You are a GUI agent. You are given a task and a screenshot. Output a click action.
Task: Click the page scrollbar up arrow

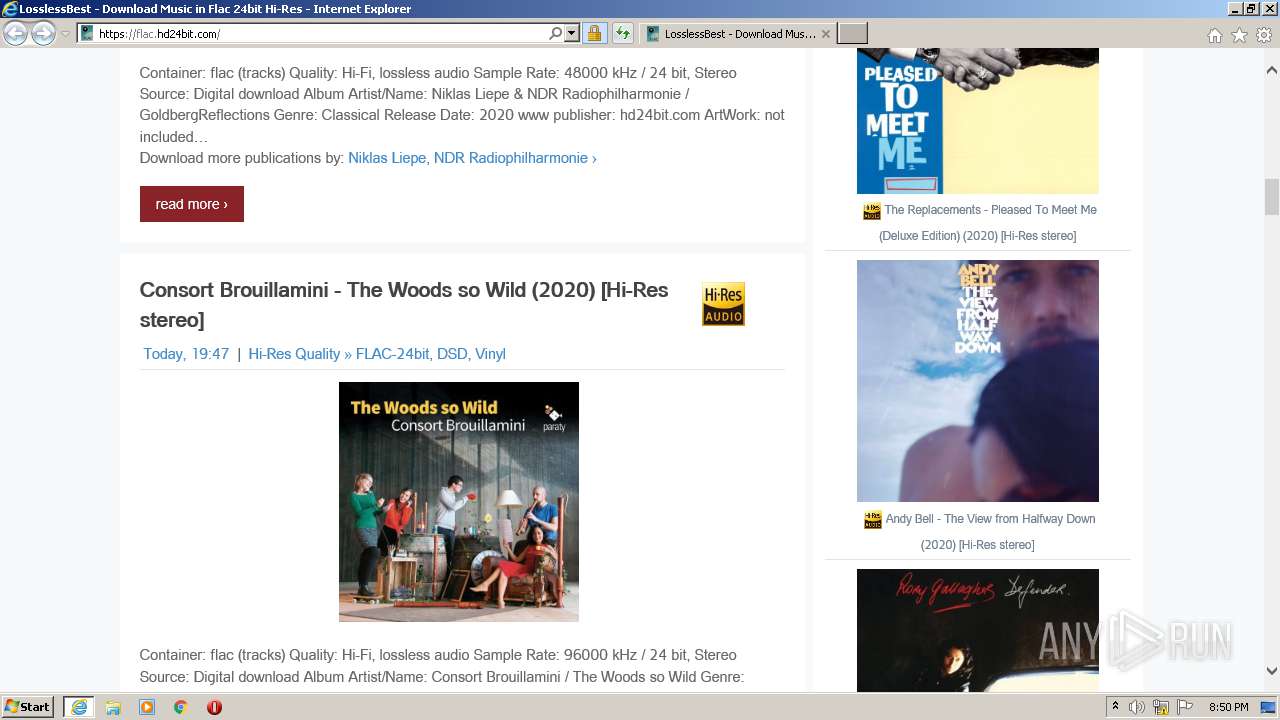[1272, 71]
